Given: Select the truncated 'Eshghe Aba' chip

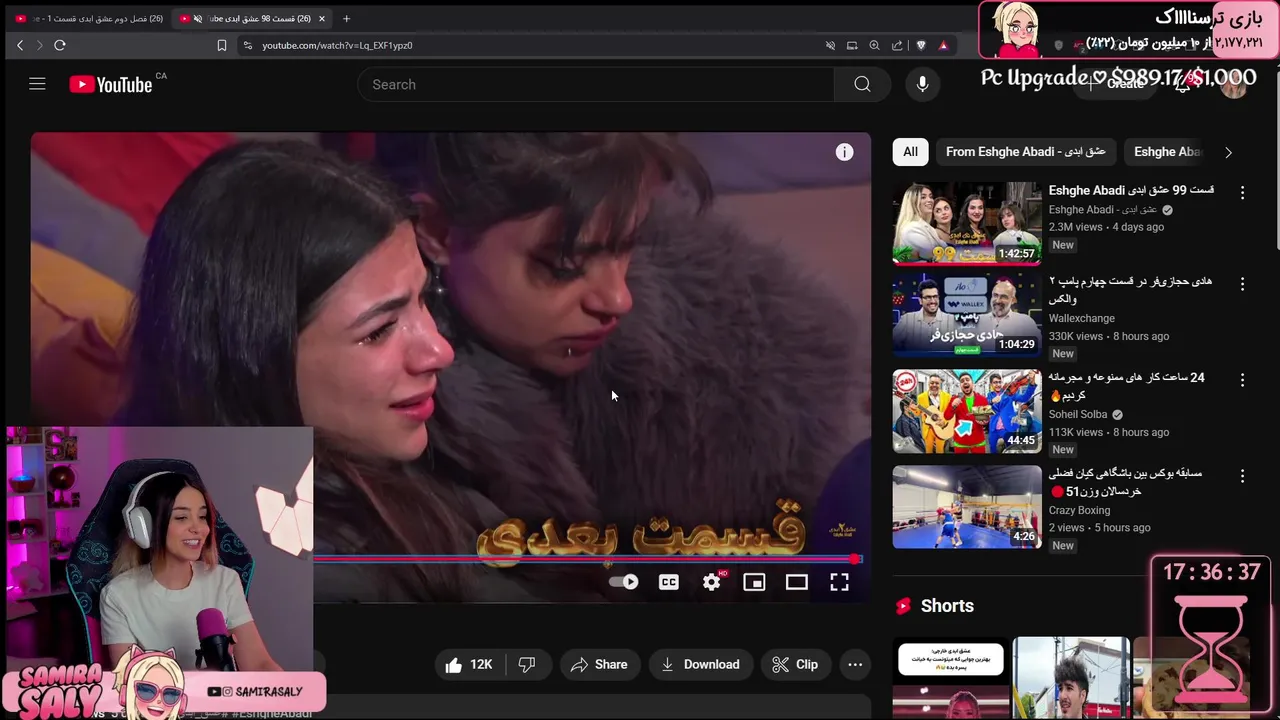Looking at the screenshot, I should (x=1167, y=152).
